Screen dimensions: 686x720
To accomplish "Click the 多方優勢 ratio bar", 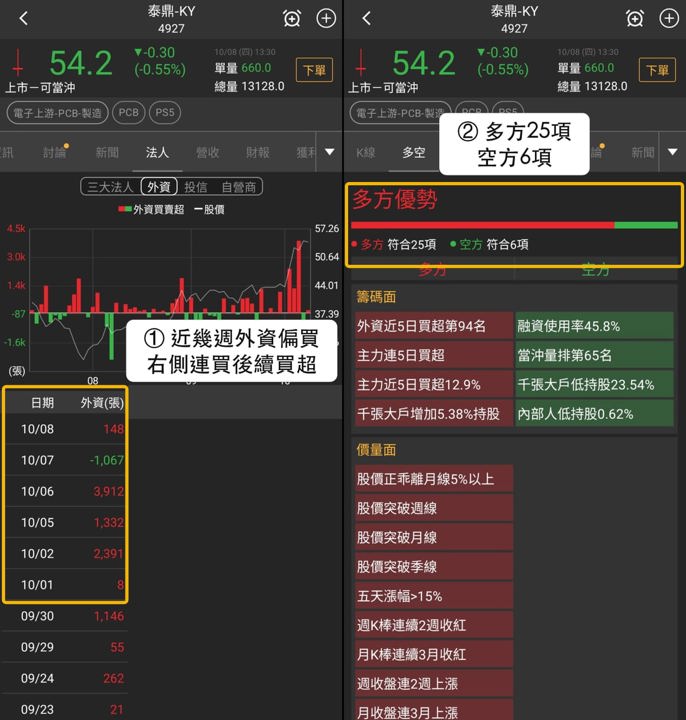I will (514, 225).
